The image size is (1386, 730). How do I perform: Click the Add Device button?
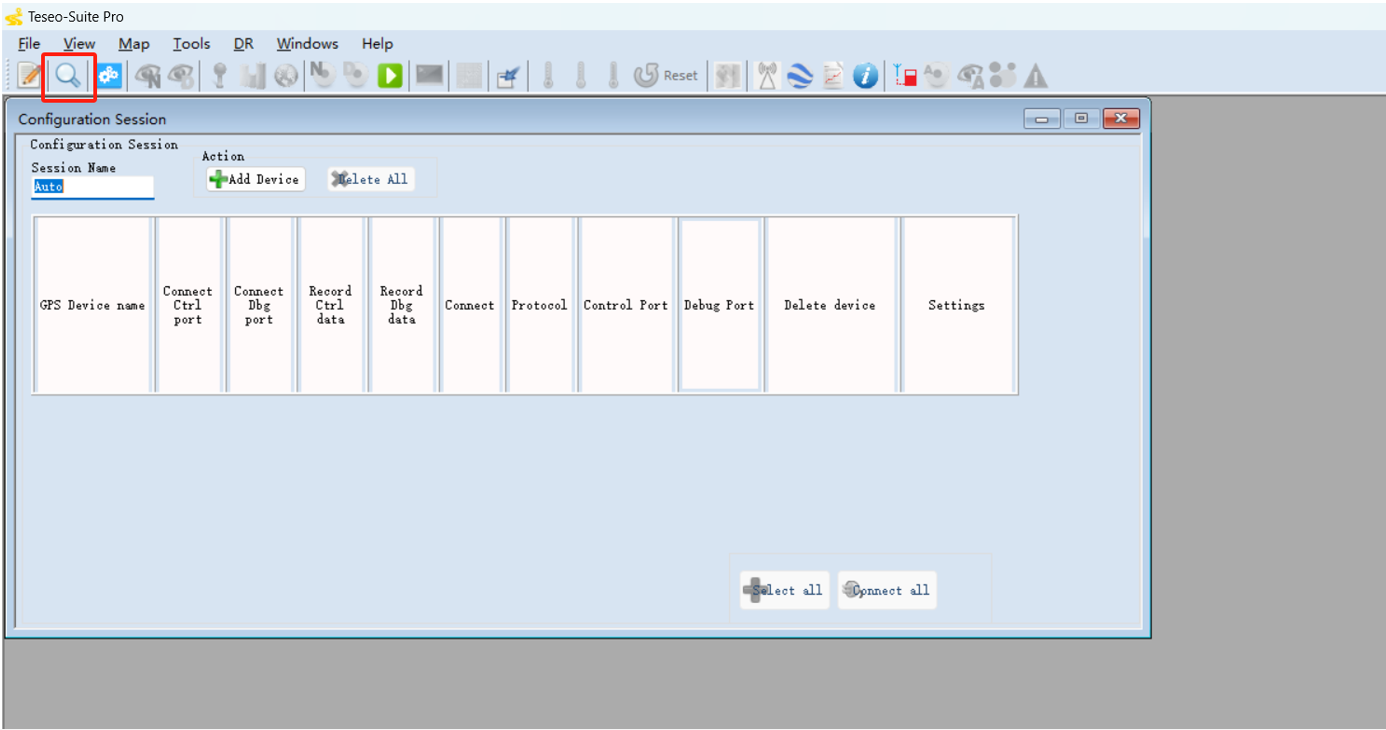pyautogui.click(x=255, y=179)
